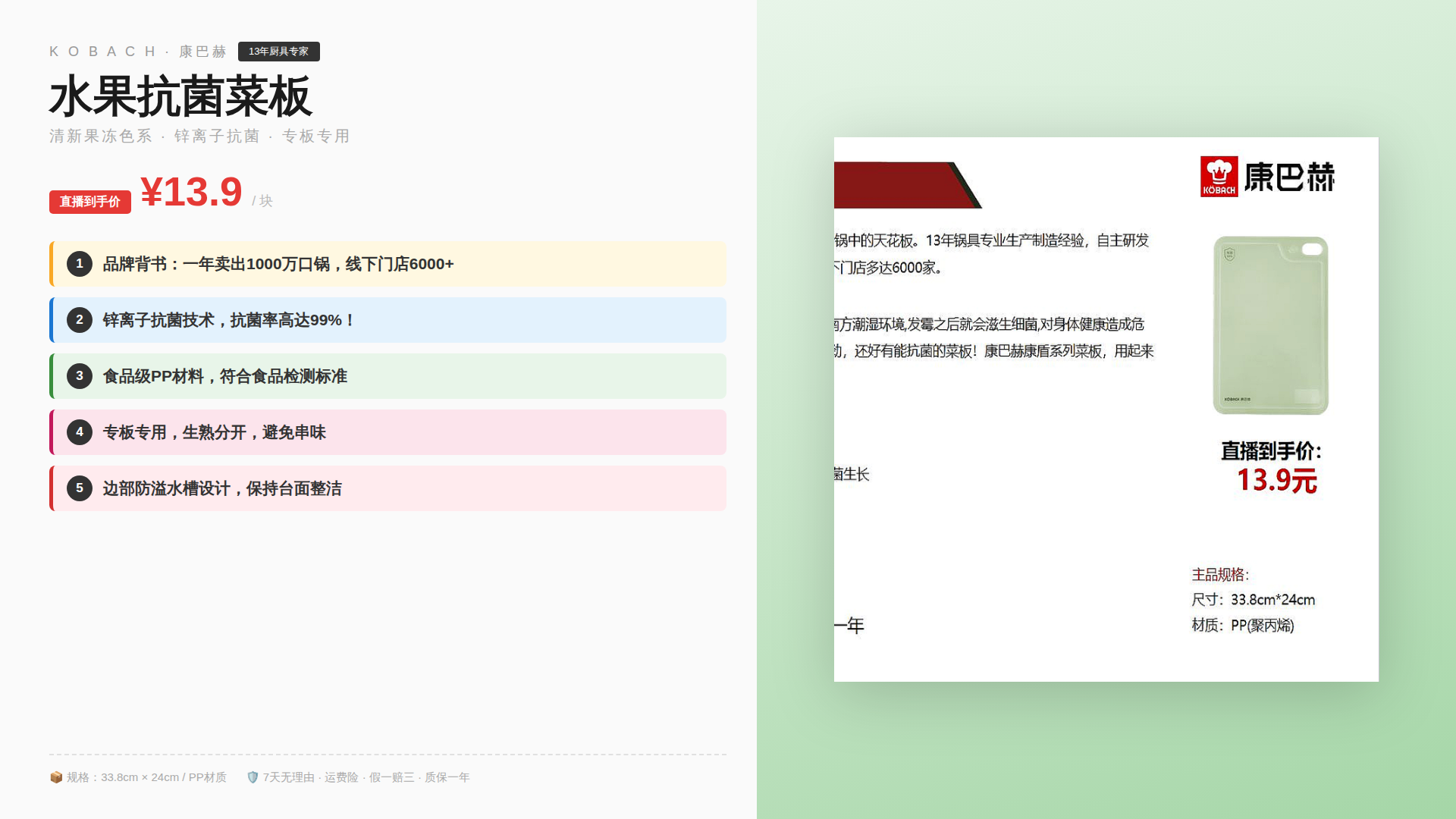The image size is (1456, 819).
Task: Click the shield icon before 7天无理由
Action: [x=253, y=777]
